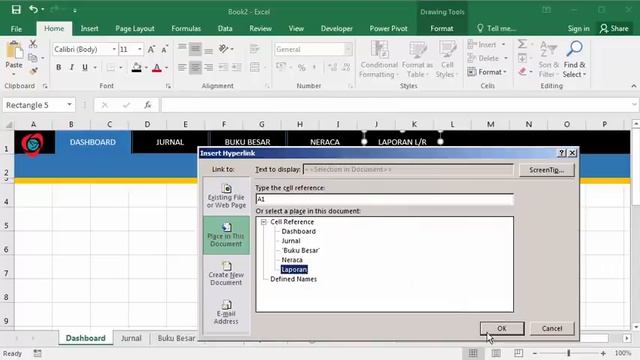
Task: Open Sort & Filter menu
Action: click(548, 59)
